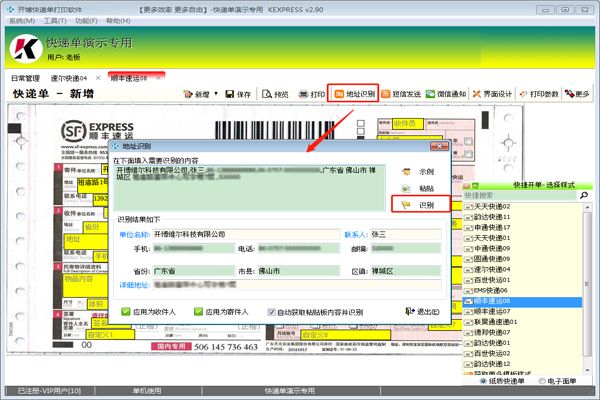Select 韵达快递01 in the style list

coord(523,343)
